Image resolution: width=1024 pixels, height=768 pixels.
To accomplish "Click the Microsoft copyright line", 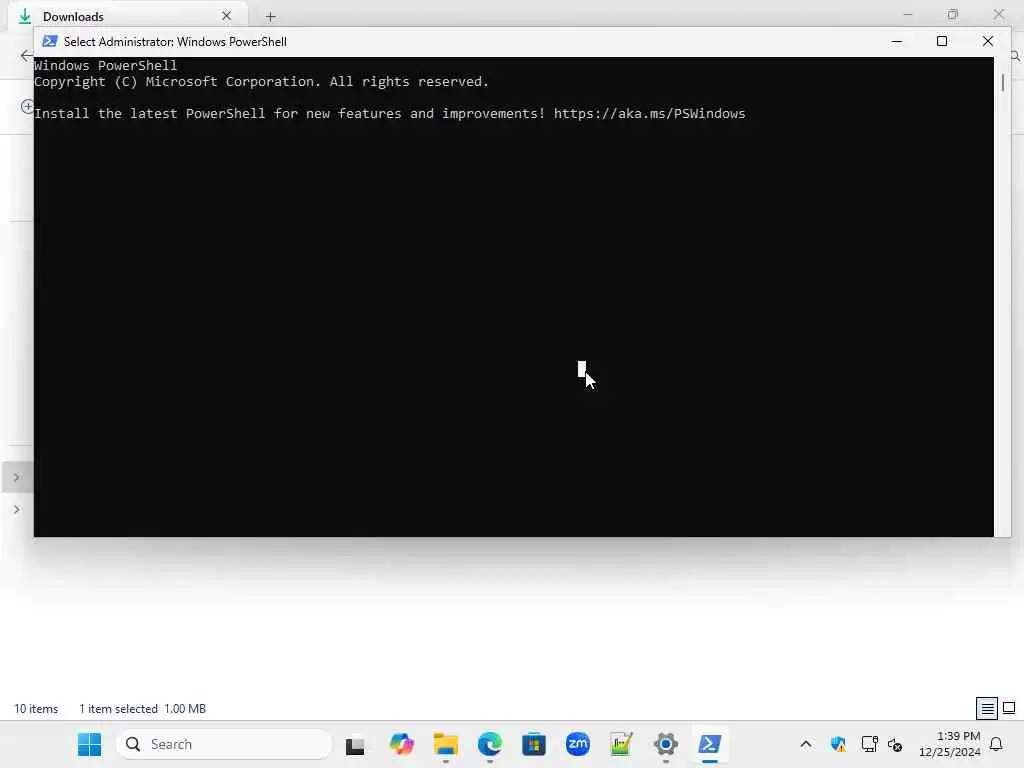I will coord(261,82).
